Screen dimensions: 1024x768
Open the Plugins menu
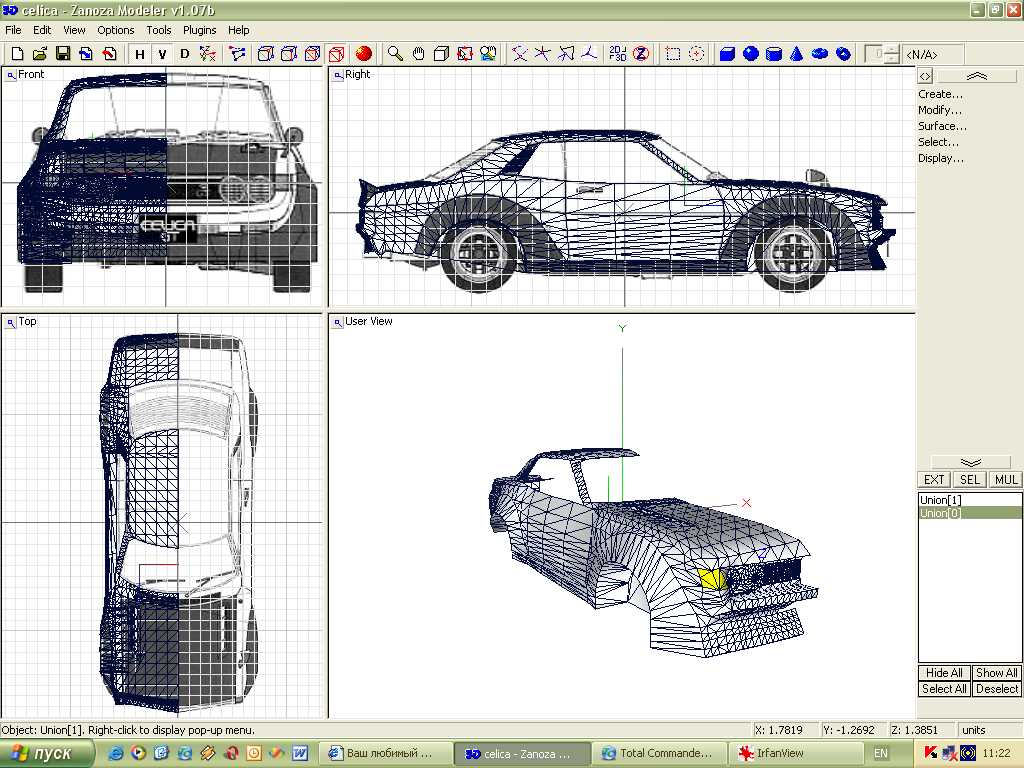click(x=200, y=30)
